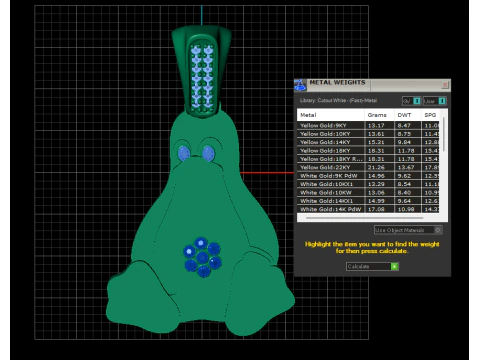
Task: Click the Metal Weights flask icon
Action: [x=300, y=85]
